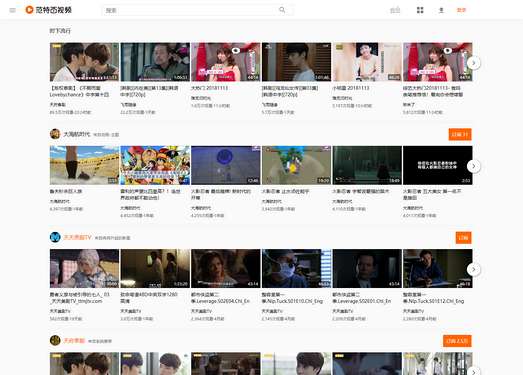Screen dimensions: 523x375
Task: Subscribe to the first channel section
Action: [x=460, y=134]
